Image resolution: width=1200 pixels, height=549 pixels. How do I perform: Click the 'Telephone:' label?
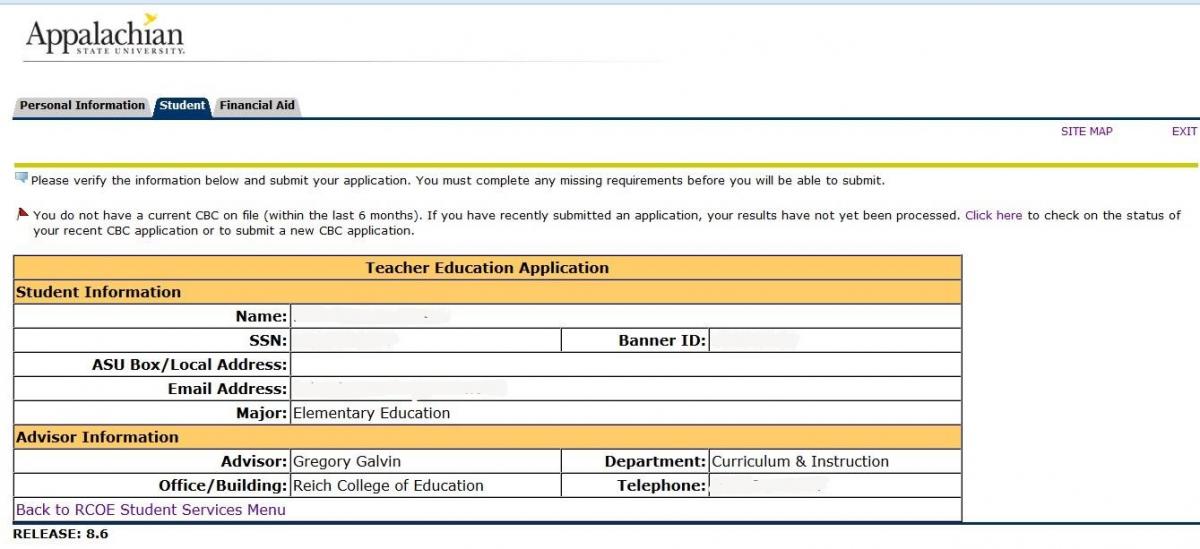[662, 486]
